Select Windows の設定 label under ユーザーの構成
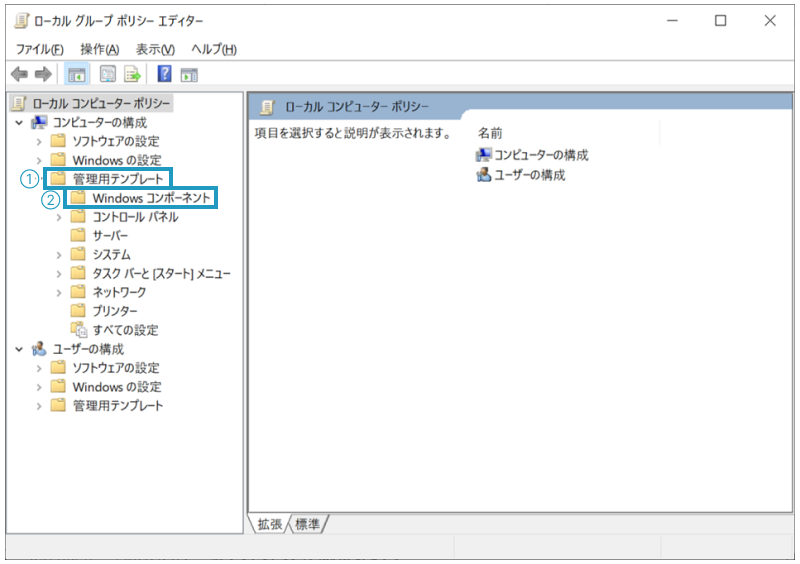This screenshot has height=564, width=800. (x=117, y=387)
